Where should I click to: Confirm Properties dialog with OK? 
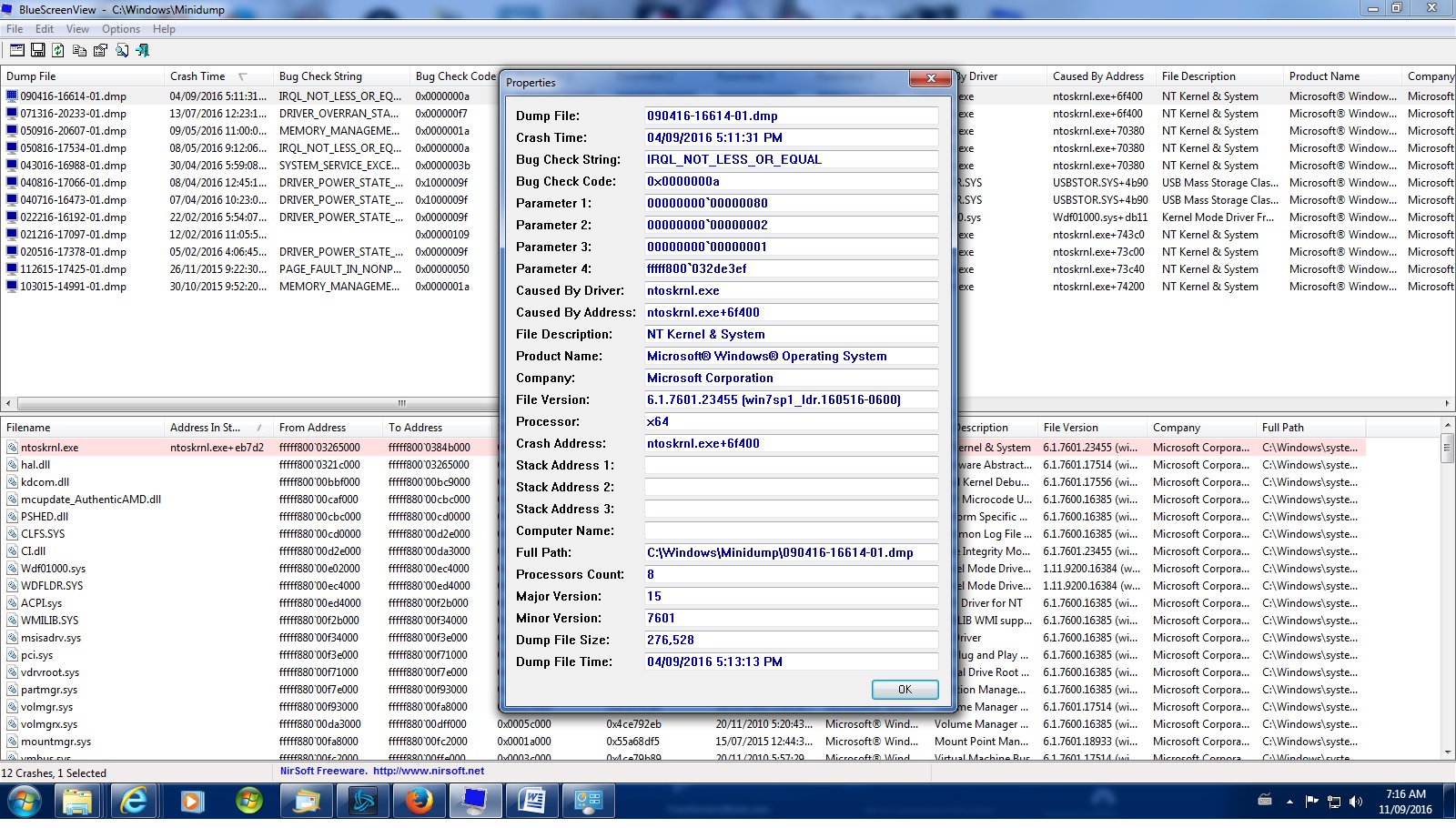click(x=905, y=690)
